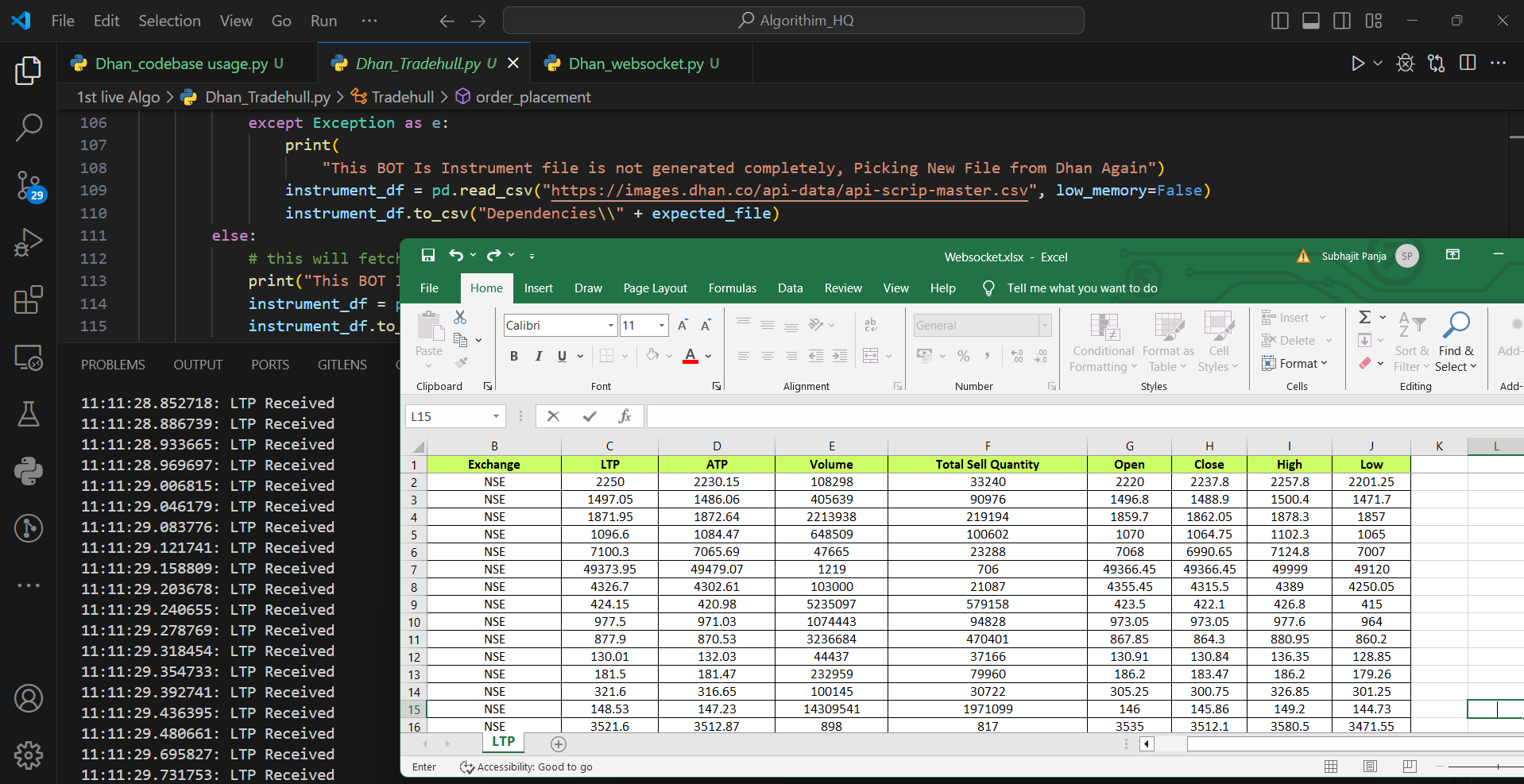
Task: Open VS Code Explorer sidebar icon
Action: 29,71
